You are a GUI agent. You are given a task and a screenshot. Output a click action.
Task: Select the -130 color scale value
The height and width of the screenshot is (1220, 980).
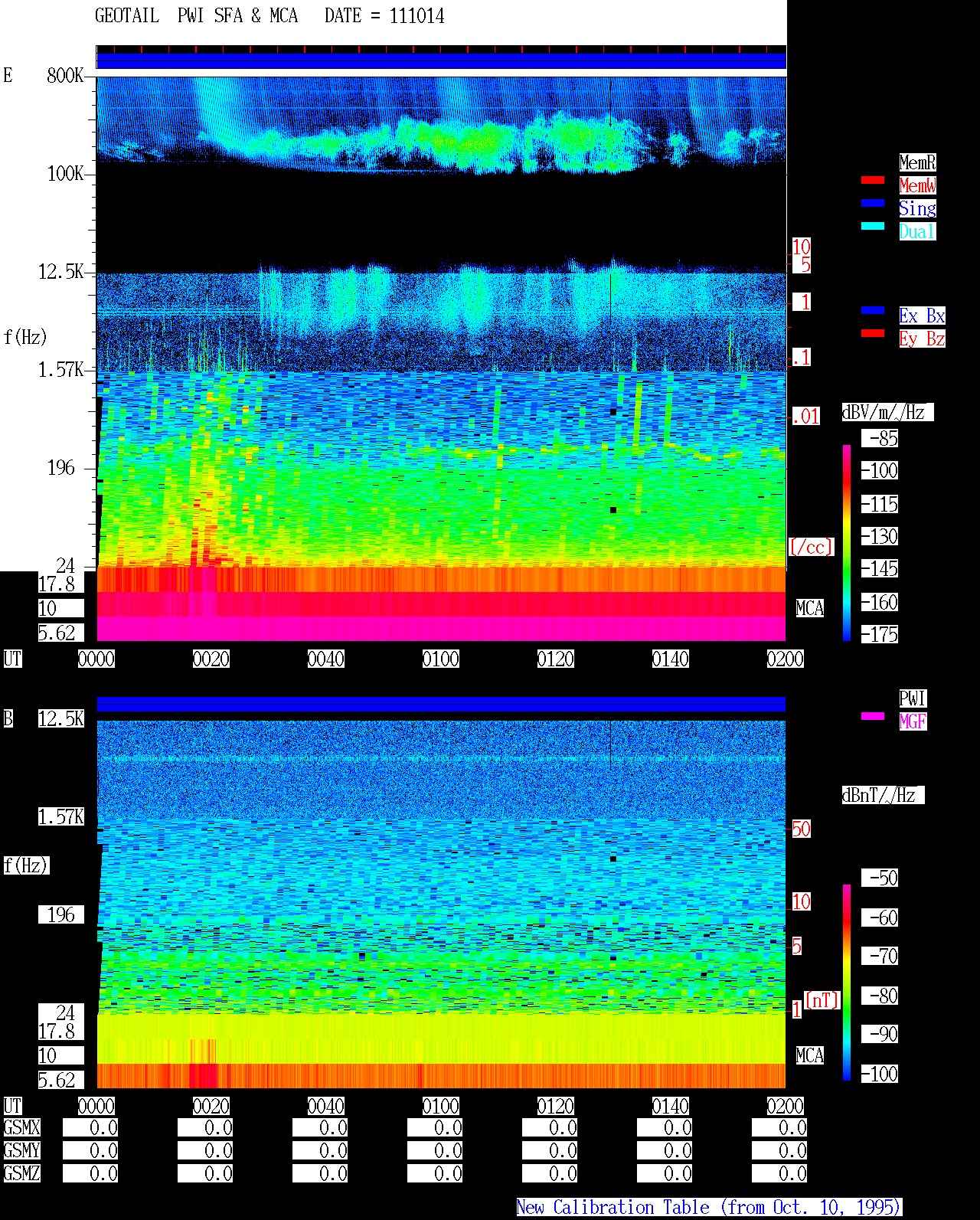[x=880, y=536]
